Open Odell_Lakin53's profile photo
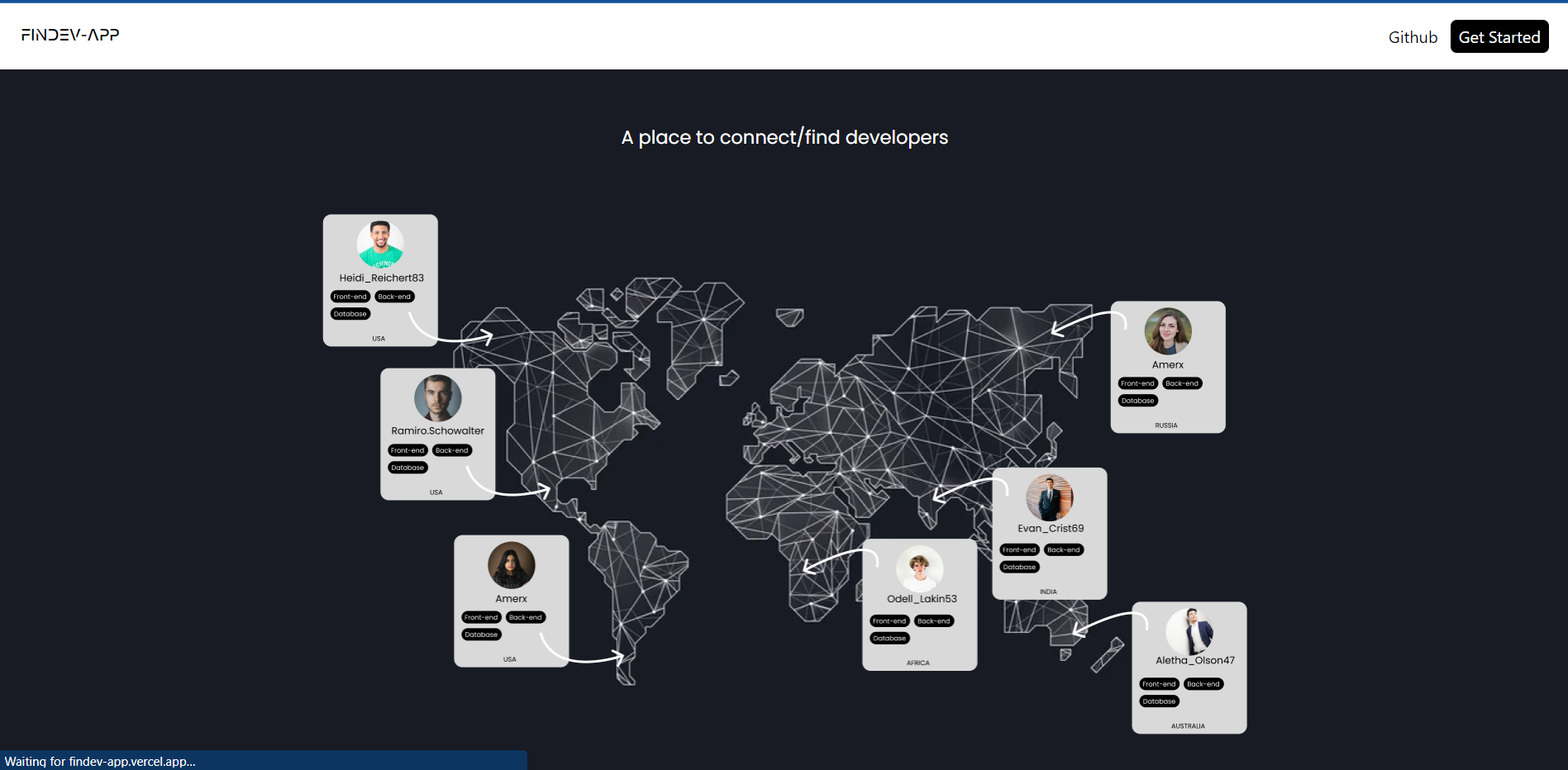1568x770 pixels. 919,568
